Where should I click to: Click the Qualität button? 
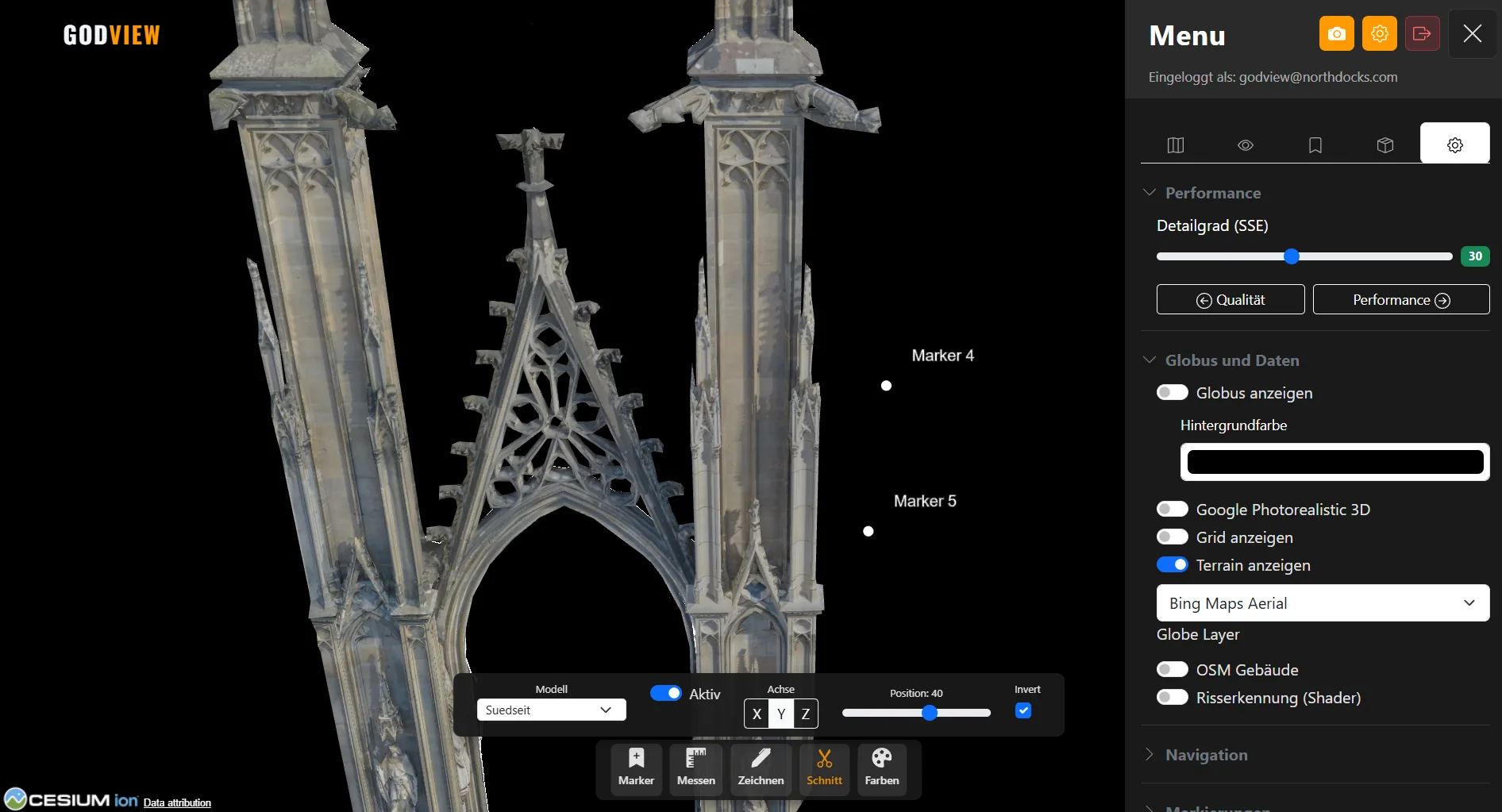(x=1229, y=299)
